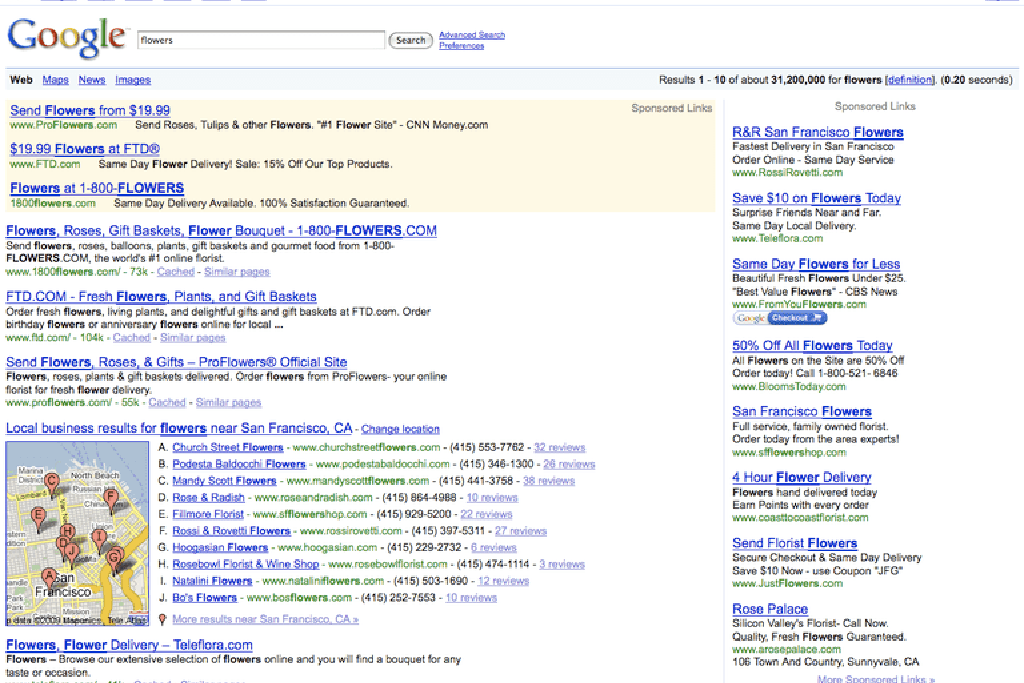View Similar pages for the FTD.com result

click(193, 338)
